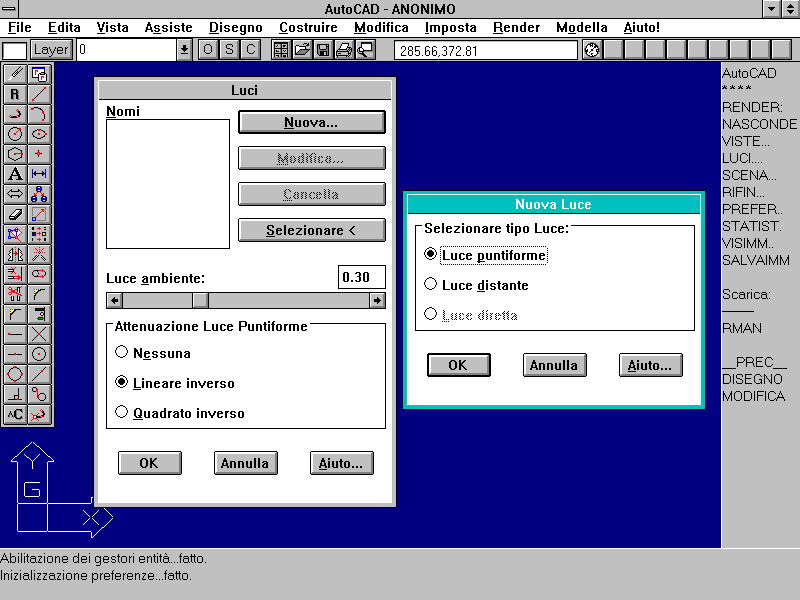
Task: Click Nuova... button in Luci dialog
Action: [312, 122]
